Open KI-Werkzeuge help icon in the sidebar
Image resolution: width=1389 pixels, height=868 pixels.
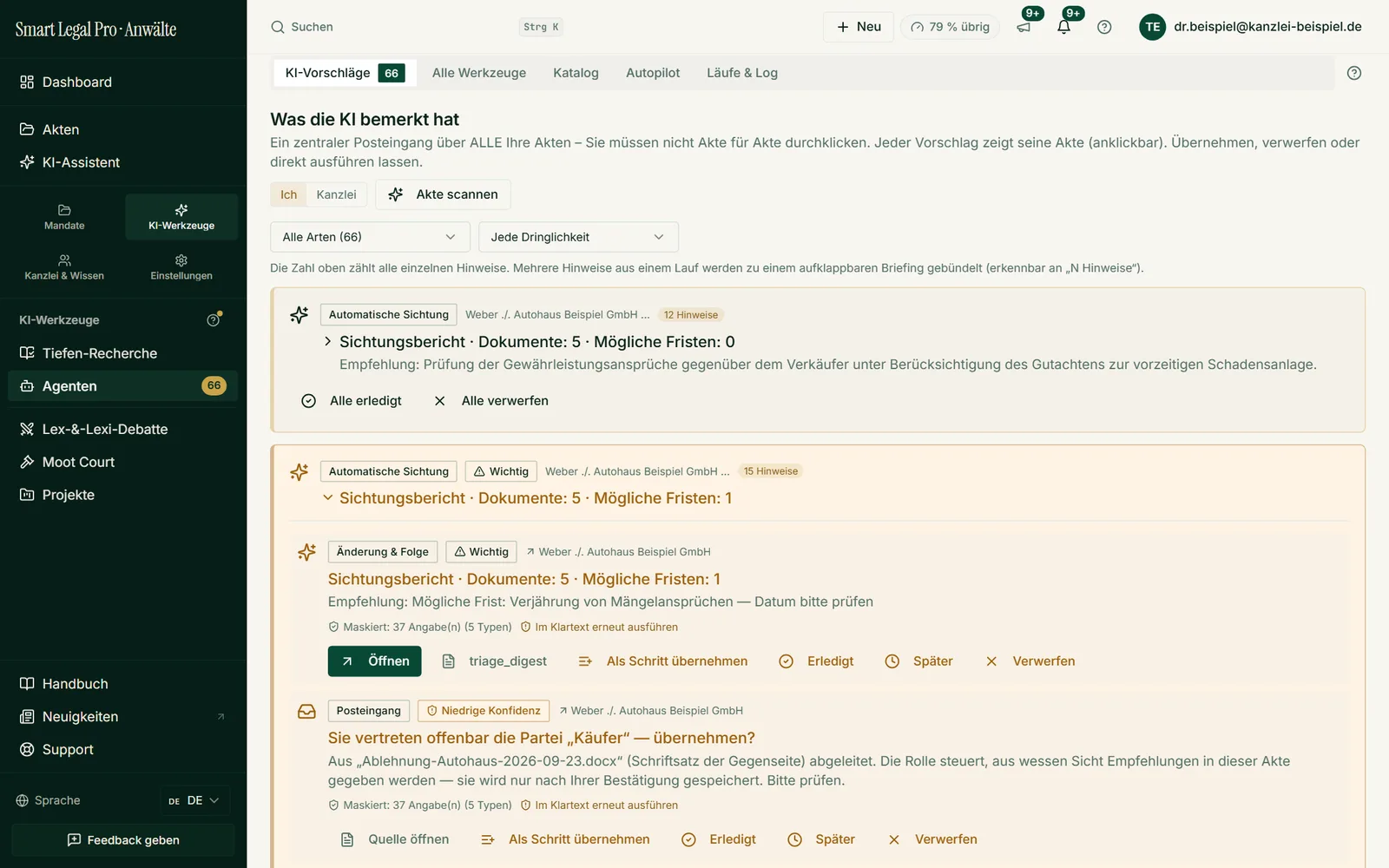(214, 320)
